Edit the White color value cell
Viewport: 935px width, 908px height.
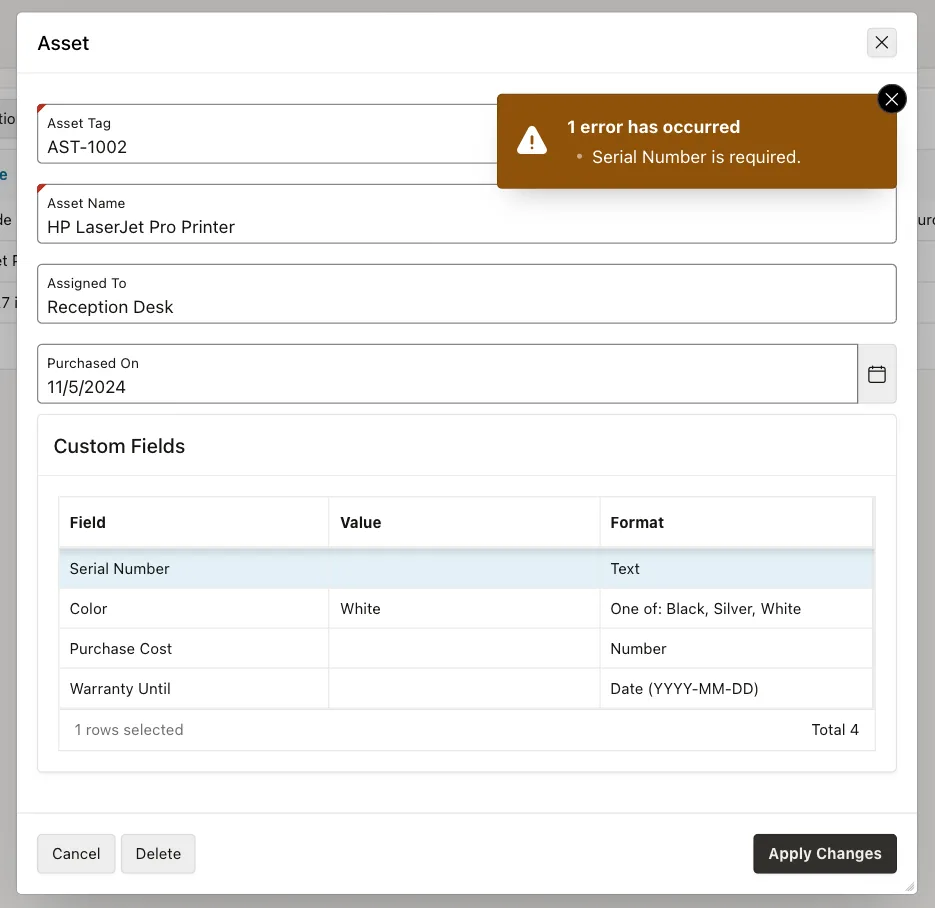(464, 609)
